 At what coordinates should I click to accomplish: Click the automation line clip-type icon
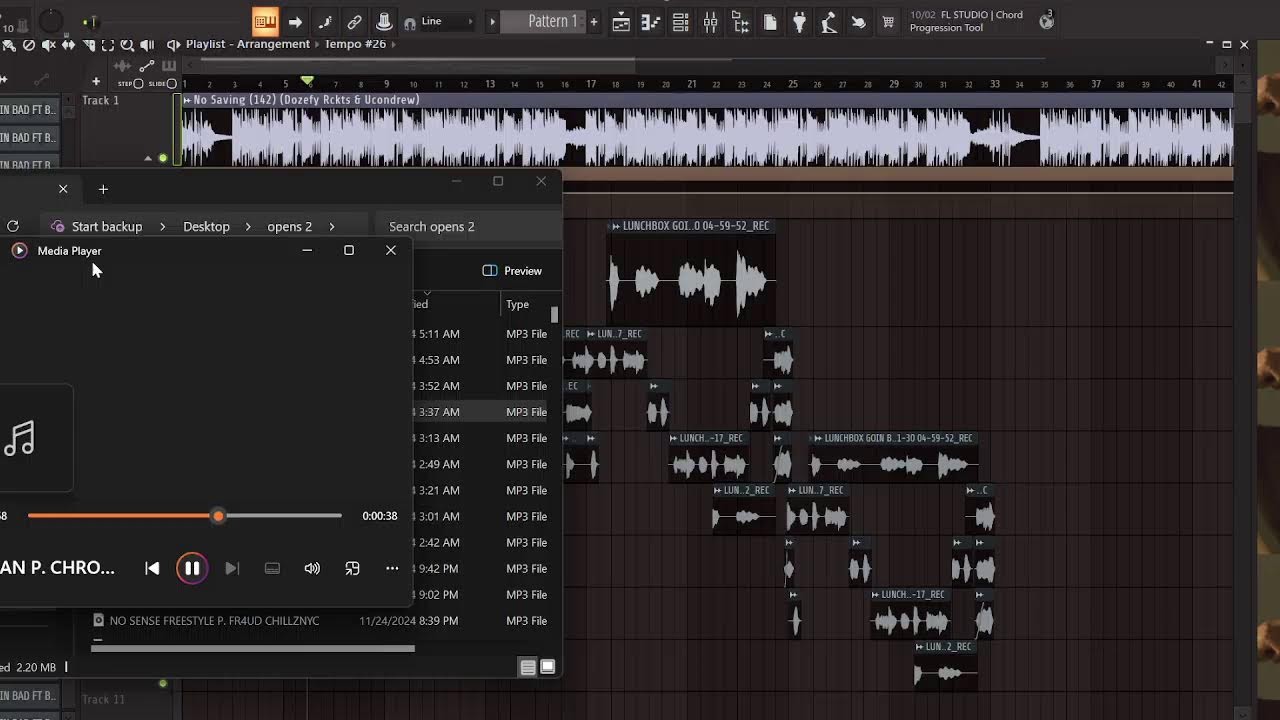click(x=147, y=66)
